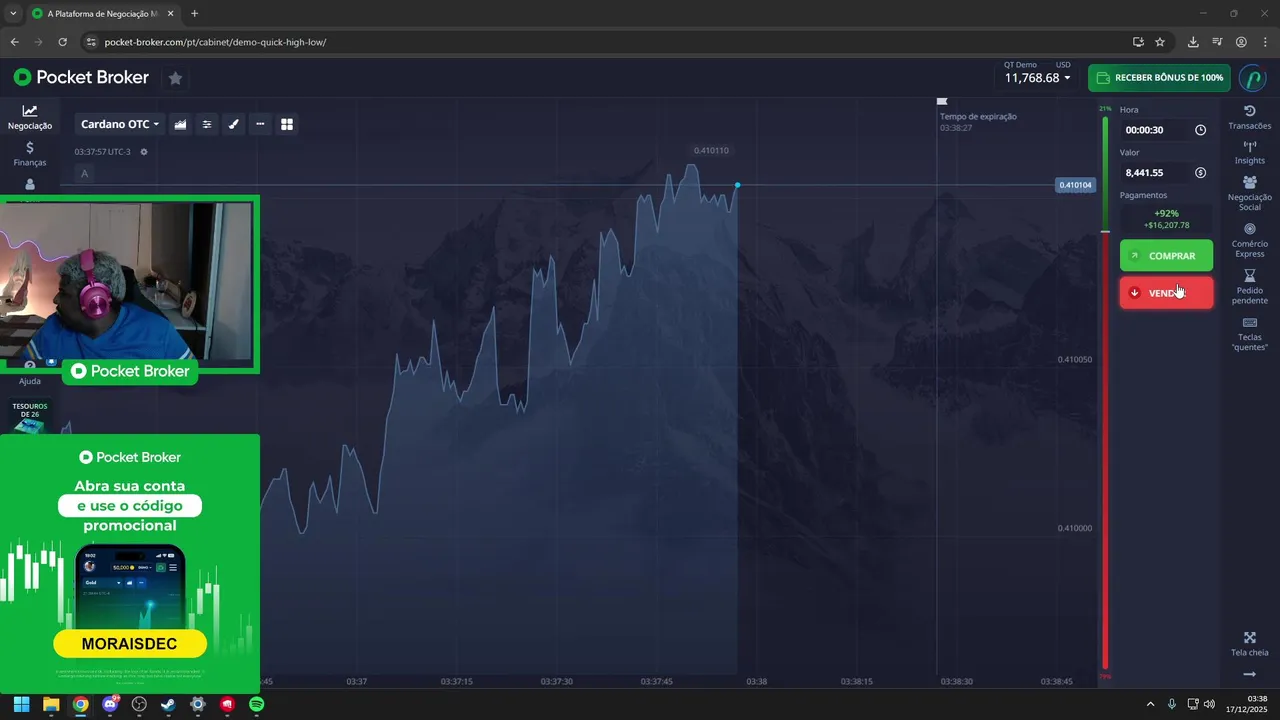Open Spotify from the taskbar
The width and height of the screenshot is (1280, 720).
coord(256,704)
